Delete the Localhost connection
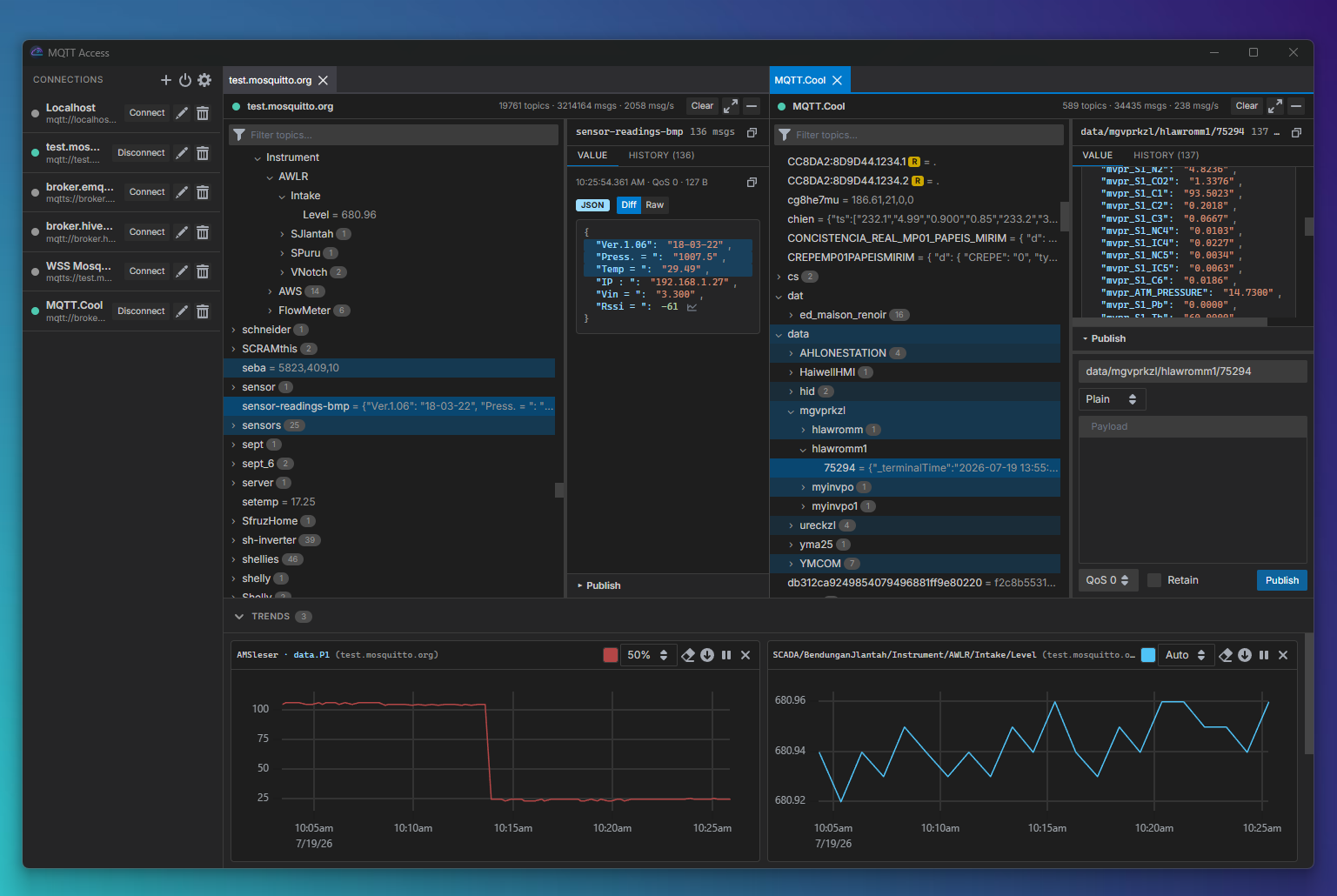The width and height of the screenshot is (1337, 896). click(203, 113)
